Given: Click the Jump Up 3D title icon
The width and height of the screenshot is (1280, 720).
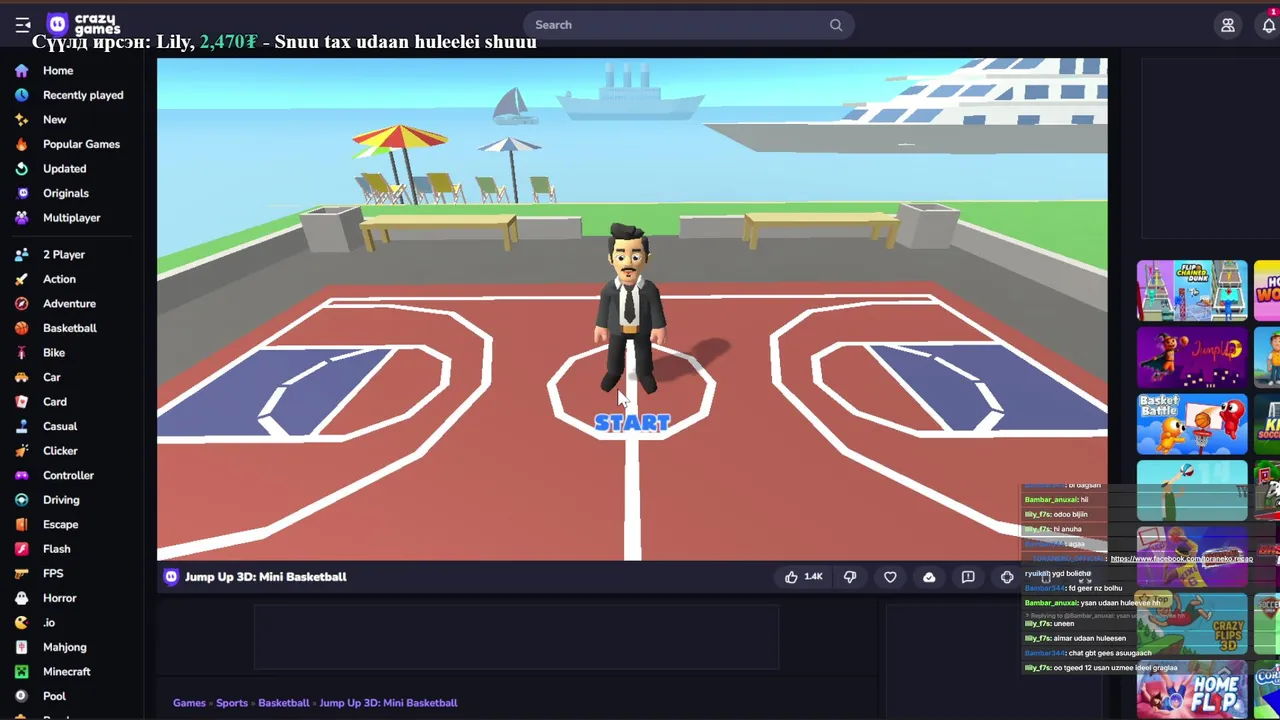Looking at the screenshot, I should coord(171,577).
